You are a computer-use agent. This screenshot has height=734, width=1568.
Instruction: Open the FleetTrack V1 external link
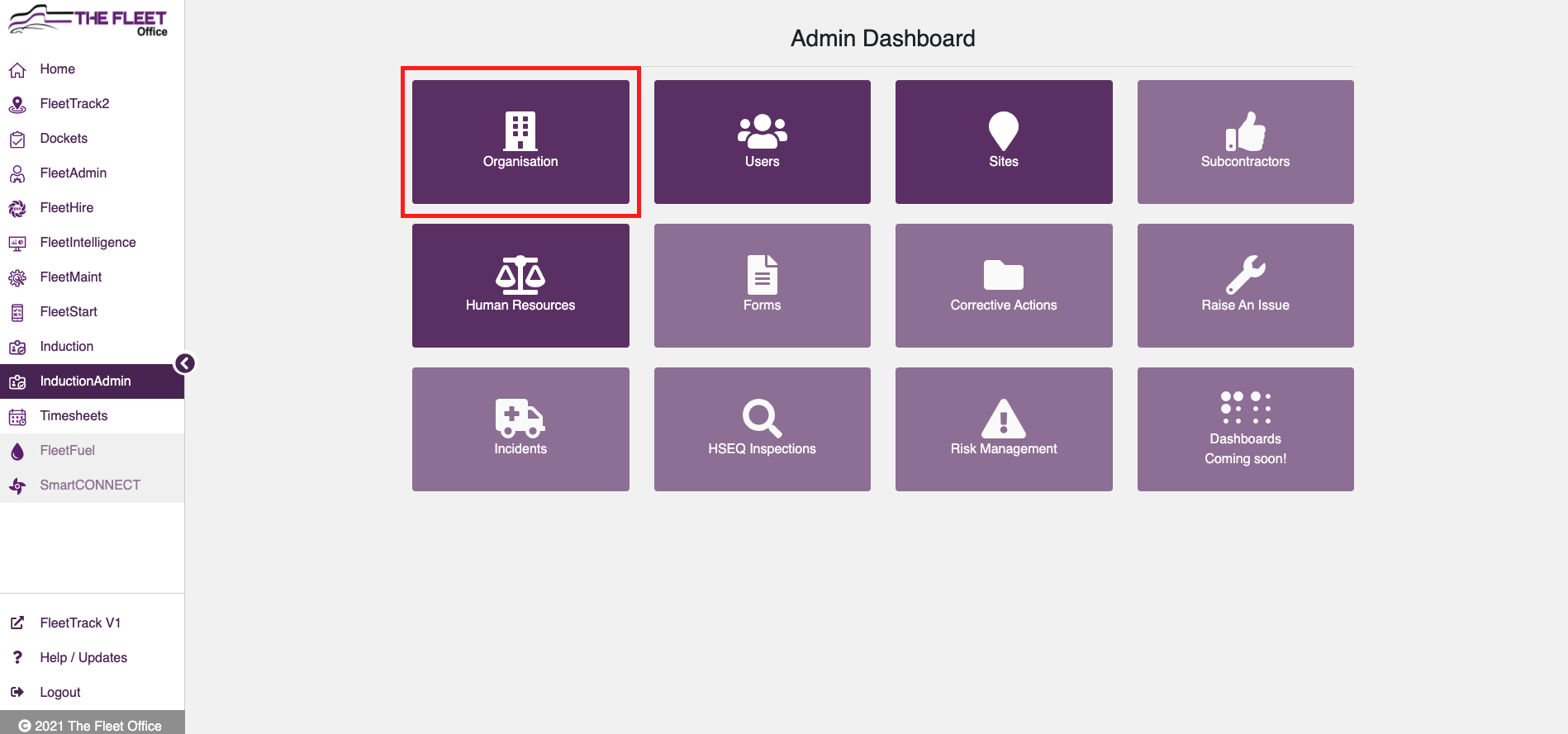(92, 623)
